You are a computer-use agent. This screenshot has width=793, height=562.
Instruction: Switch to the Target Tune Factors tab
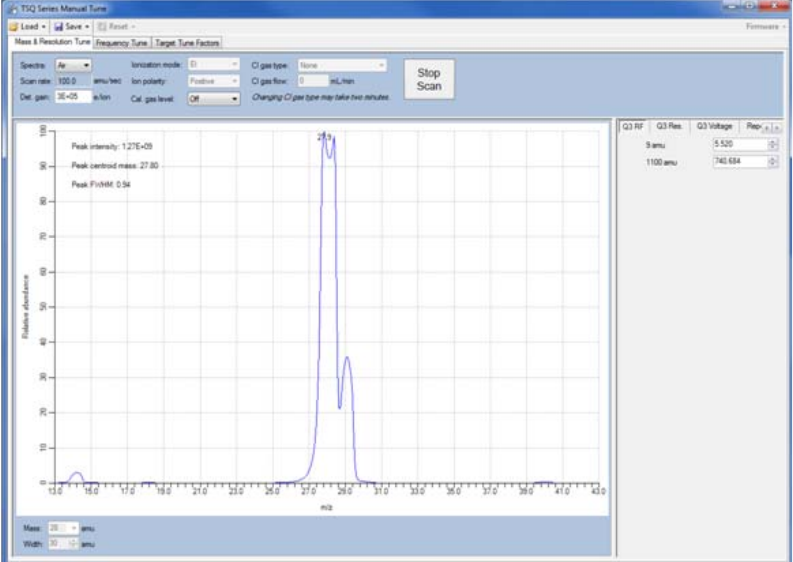click(x=187, y=43)
